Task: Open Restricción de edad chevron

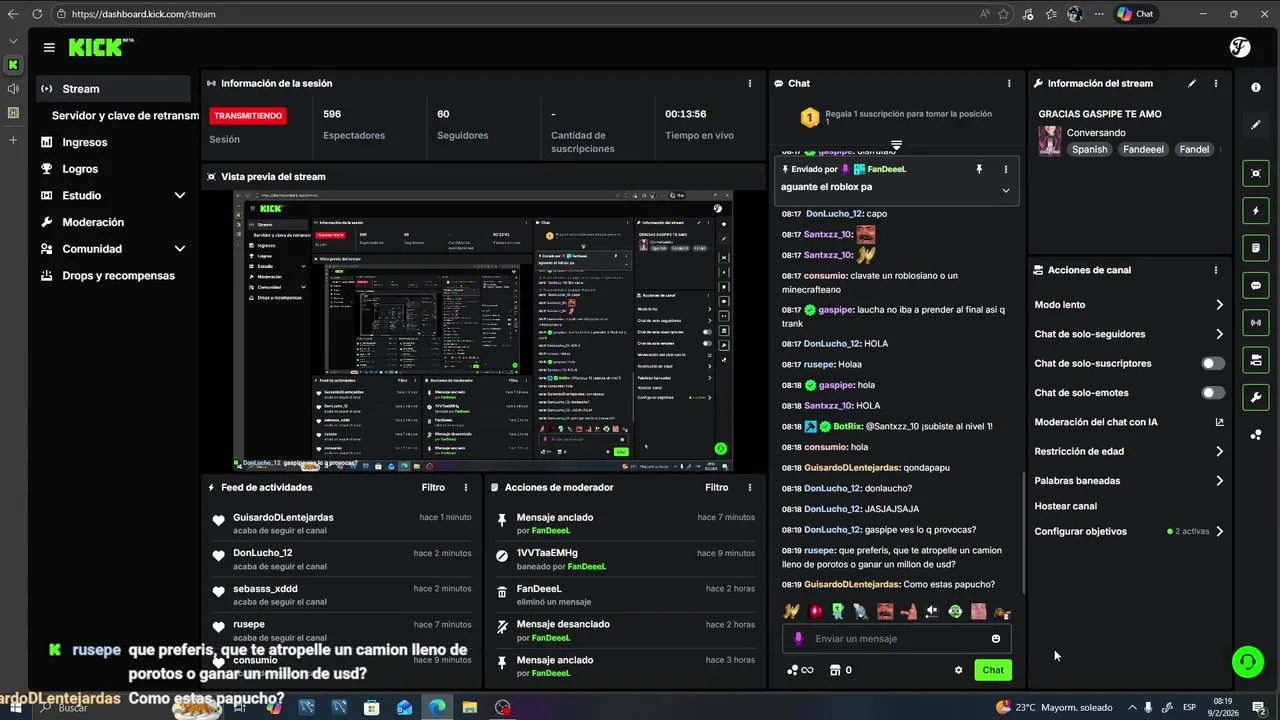Action: 1219,452
